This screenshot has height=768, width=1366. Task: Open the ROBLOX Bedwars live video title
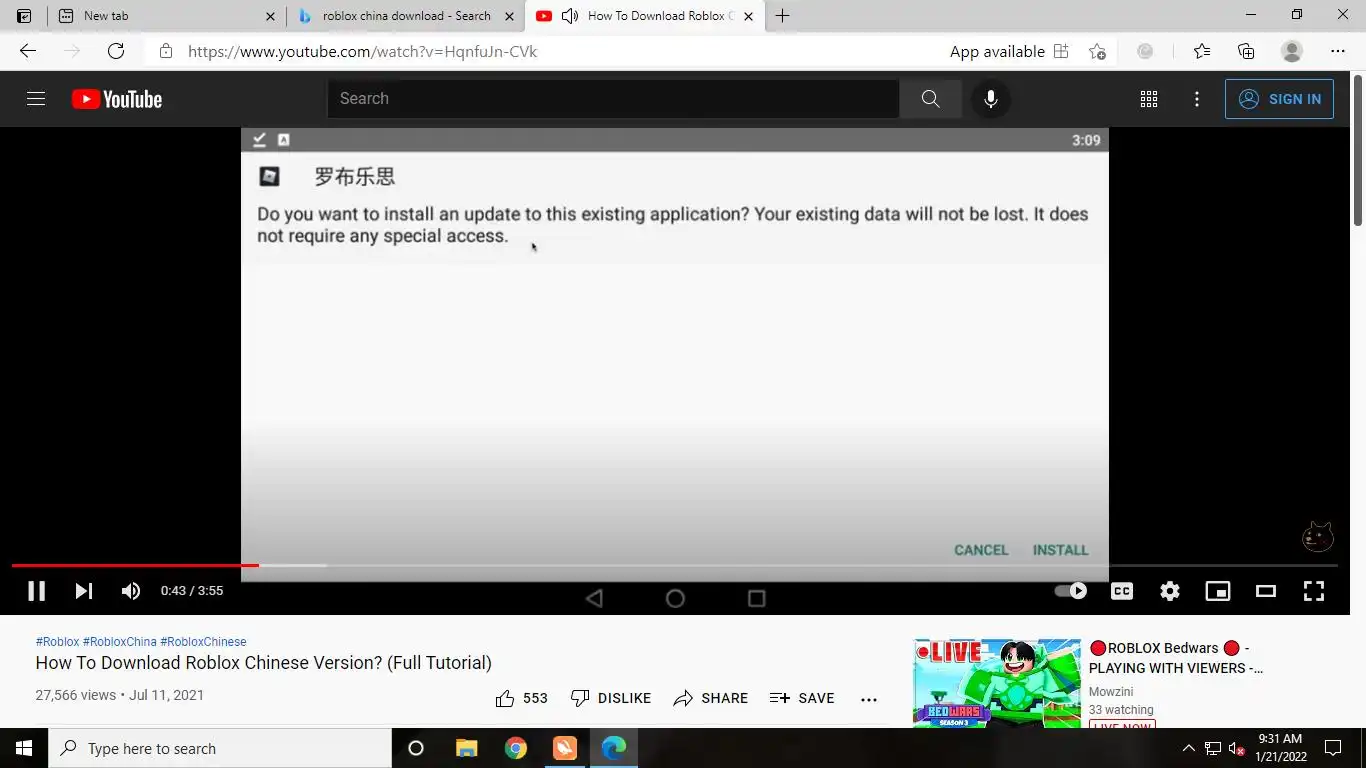(1176, 658)
